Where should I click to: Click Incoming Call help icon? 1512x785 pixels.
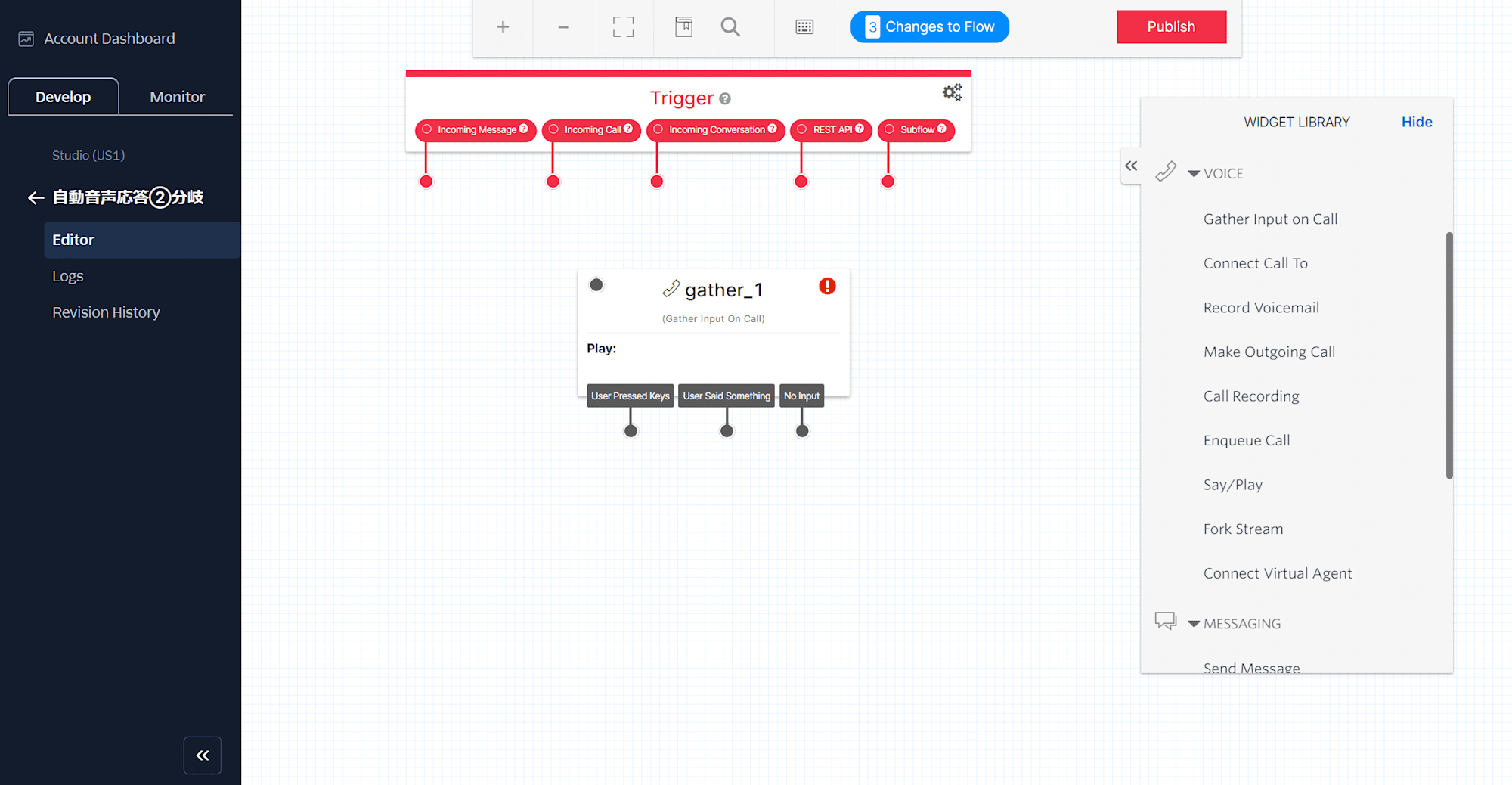tap(628, 129)
